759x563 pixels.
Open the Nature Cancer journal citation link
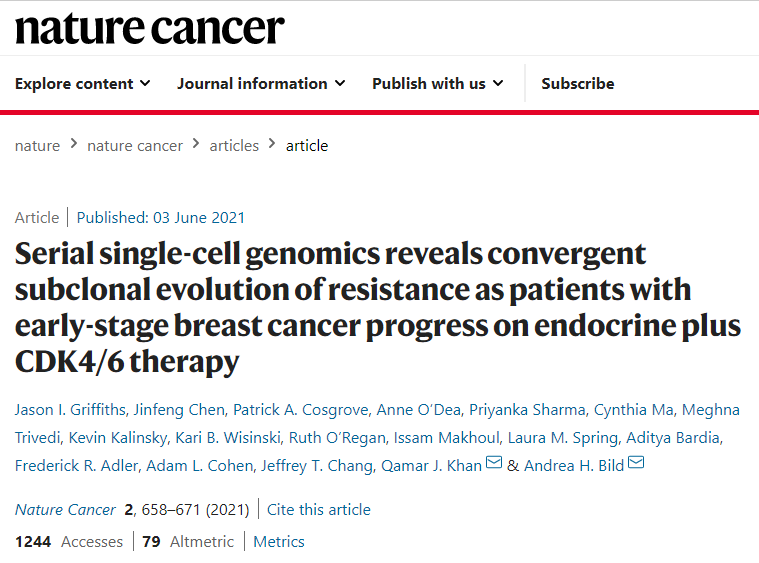point(65,510)
